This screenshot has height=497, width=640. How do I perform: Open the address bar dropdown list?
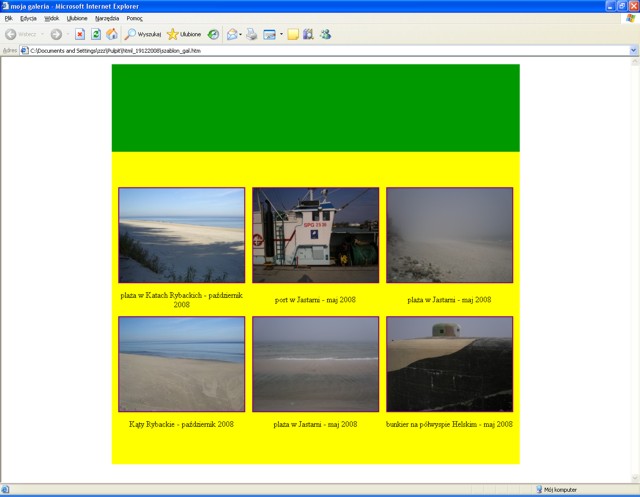click(x=633, y=50)
